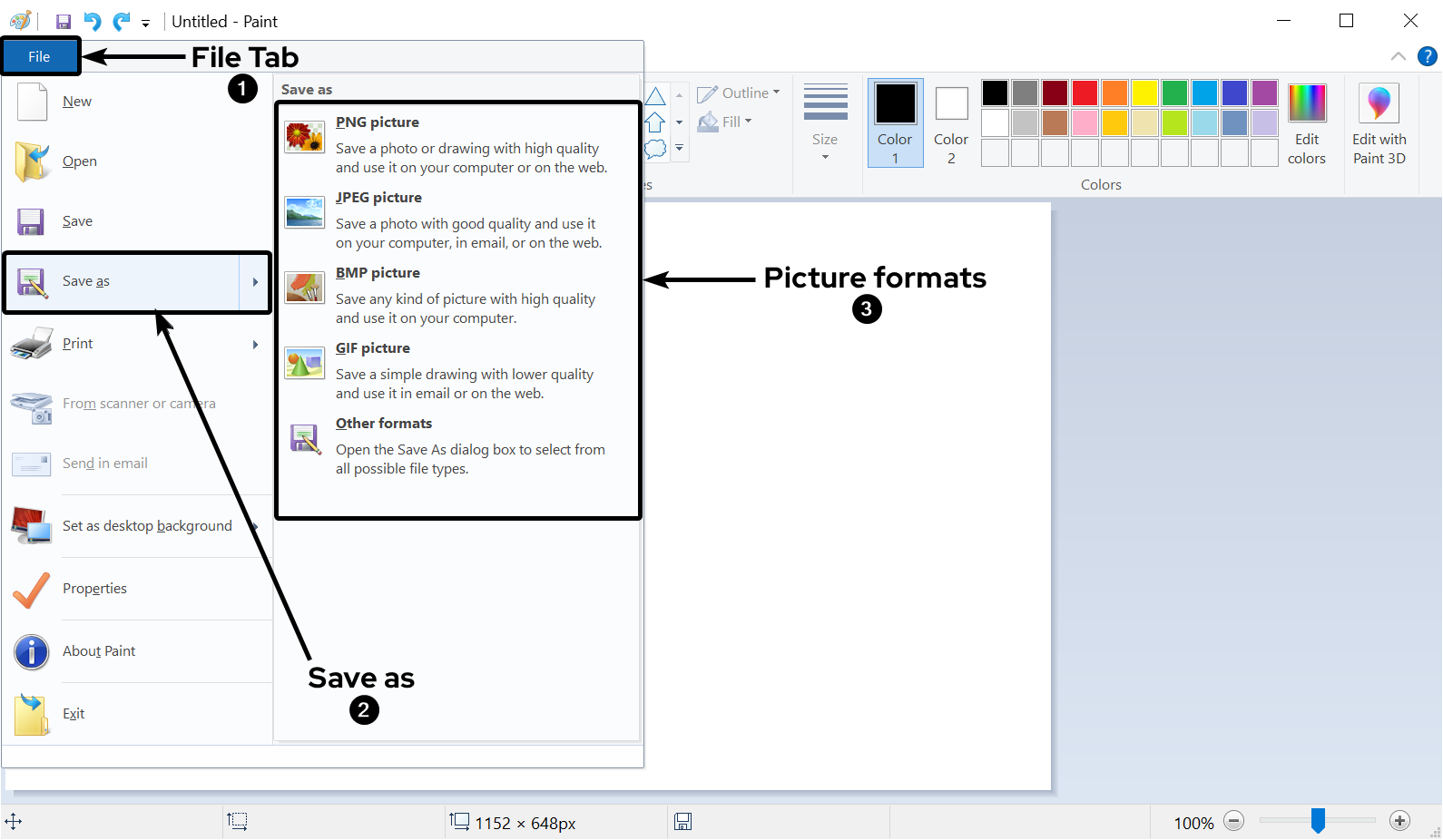Click the saved file size disk icon
This screenshot has height=840, width=1443.
point(683,821)
